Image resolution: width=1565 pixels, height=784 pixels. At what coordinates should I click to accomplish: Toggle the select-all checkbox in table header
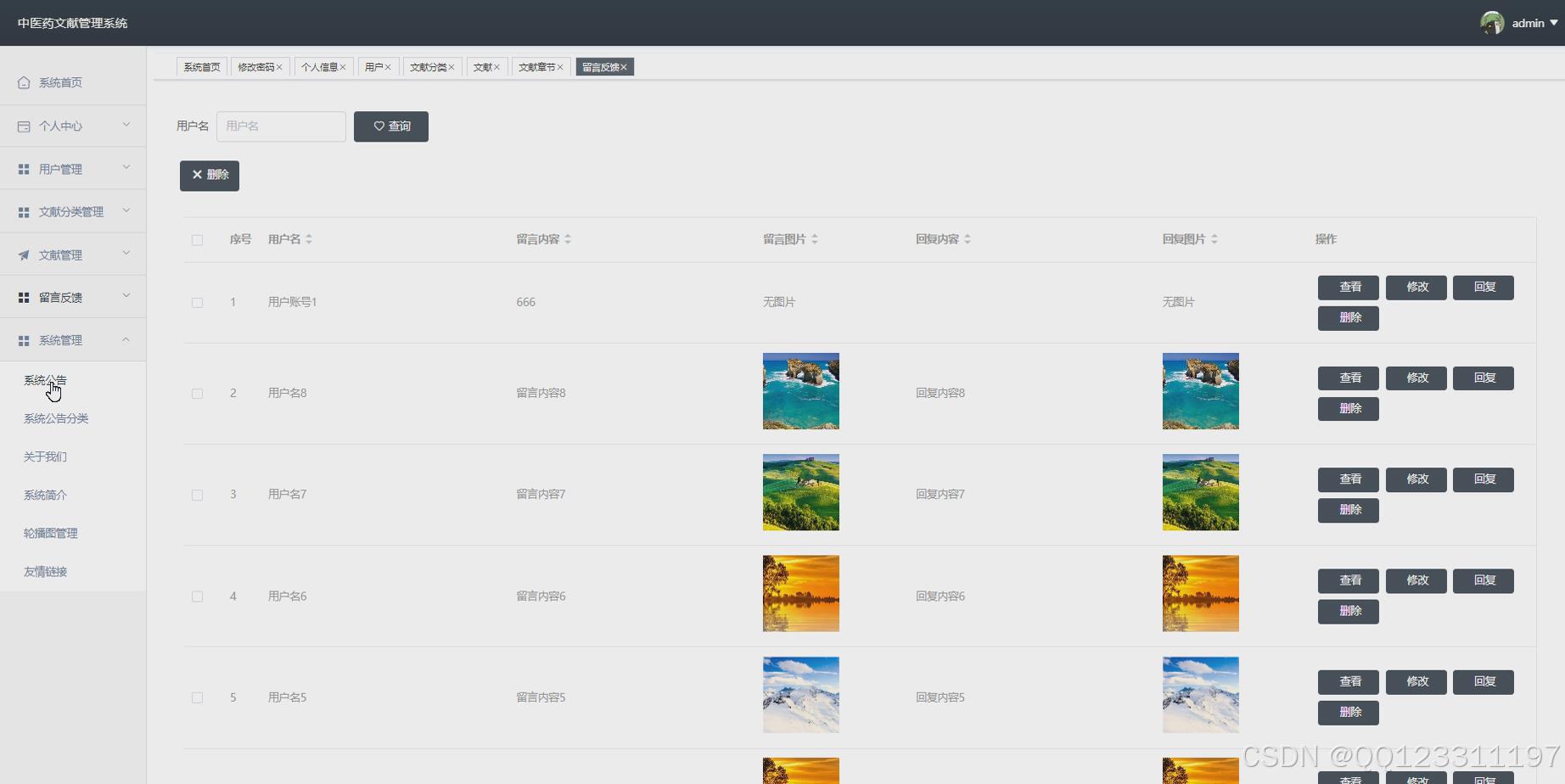click(x=197, y=240)
